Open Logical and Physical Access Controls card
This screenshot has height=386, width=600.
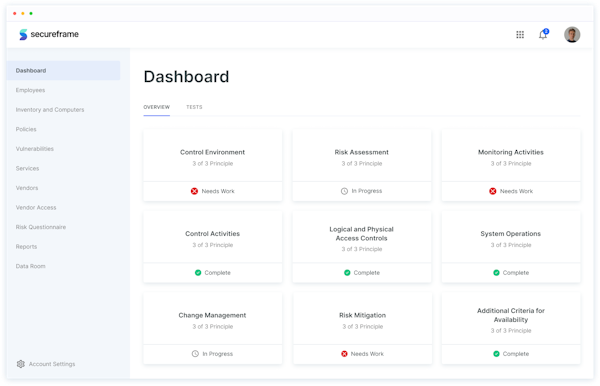(x=362, y=247)
